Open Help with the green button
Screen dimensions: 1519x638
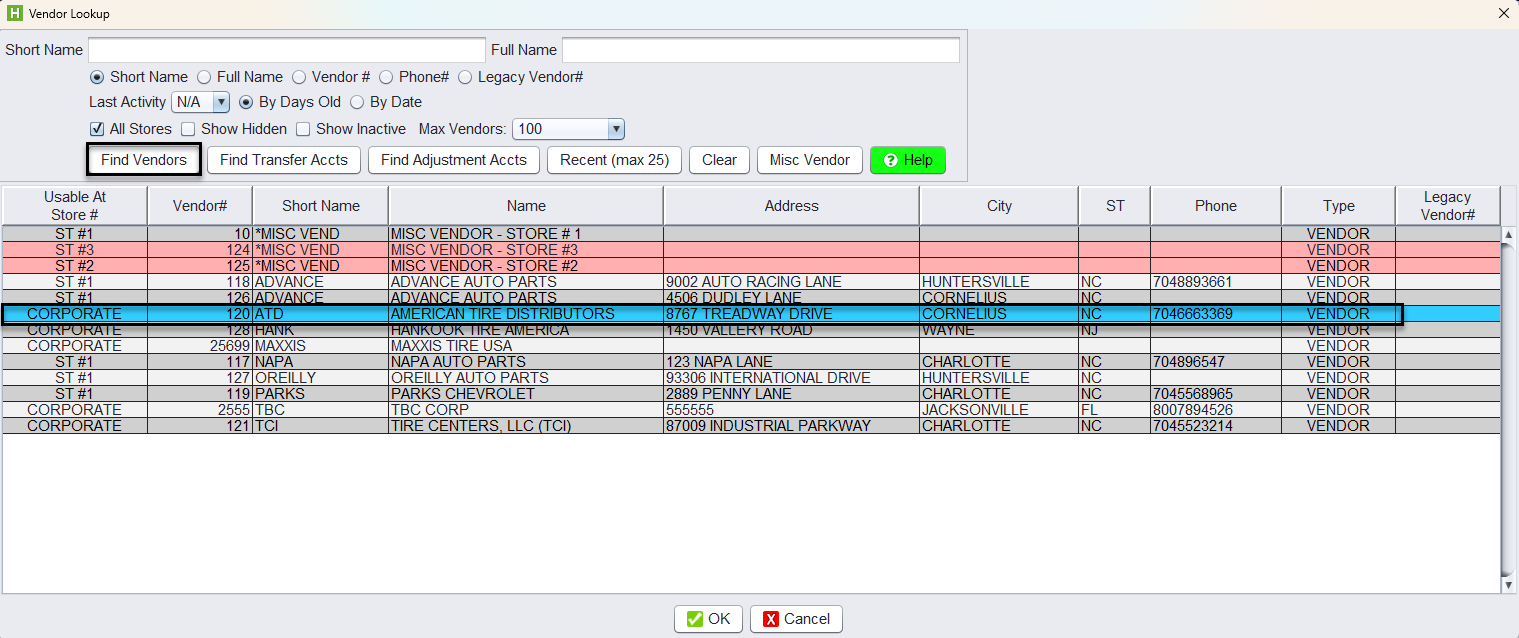click(x=908, y=160)
